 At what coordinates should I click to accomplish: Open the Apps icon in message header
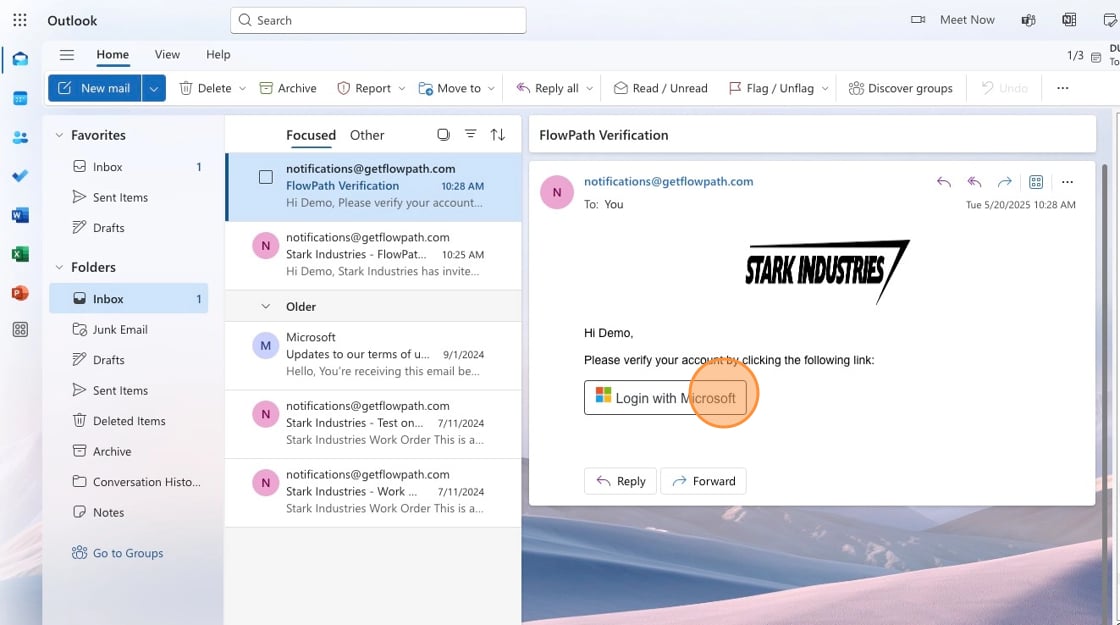click(1036, 182)
